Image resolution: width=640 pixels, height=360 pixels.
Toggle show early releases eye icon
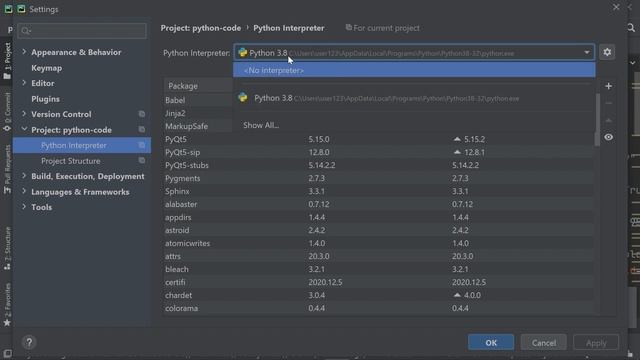pyautogui.click(x=609, y=137)
